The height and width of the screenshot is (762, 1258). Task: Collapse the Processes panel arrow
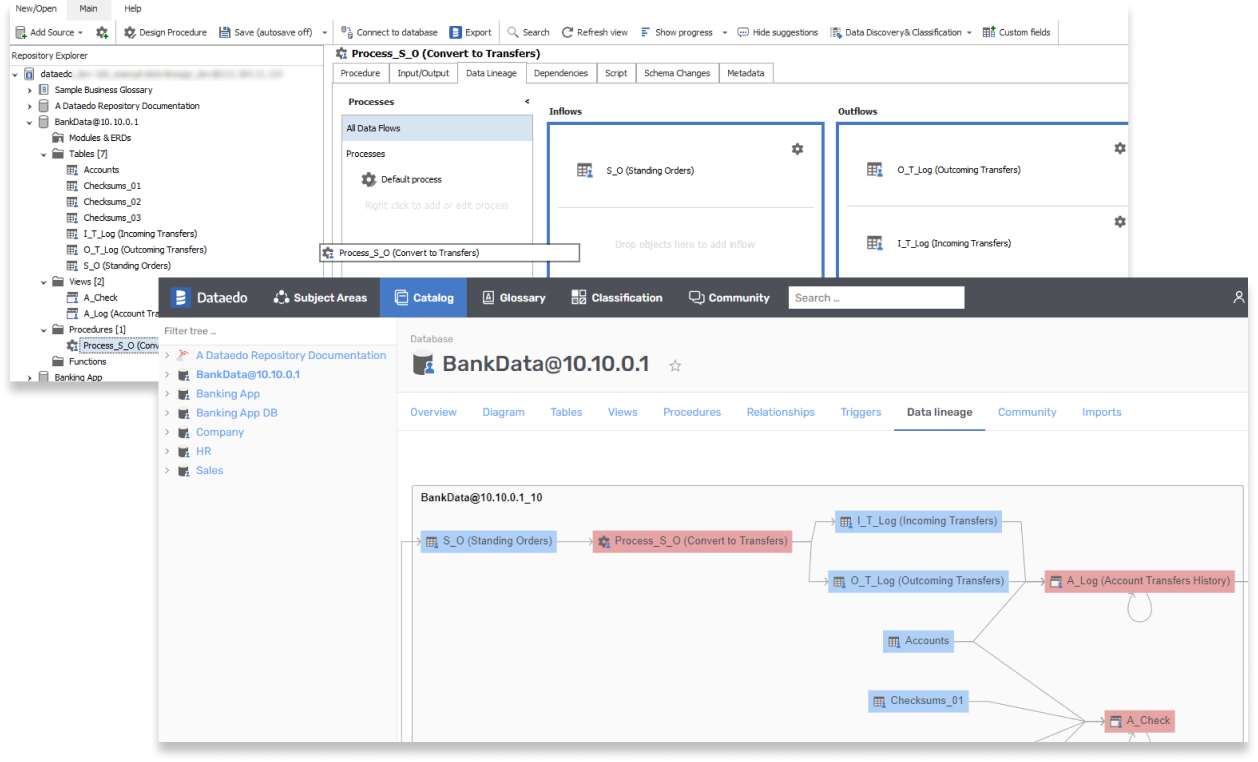pyautogui.click(x=527, y=101)
